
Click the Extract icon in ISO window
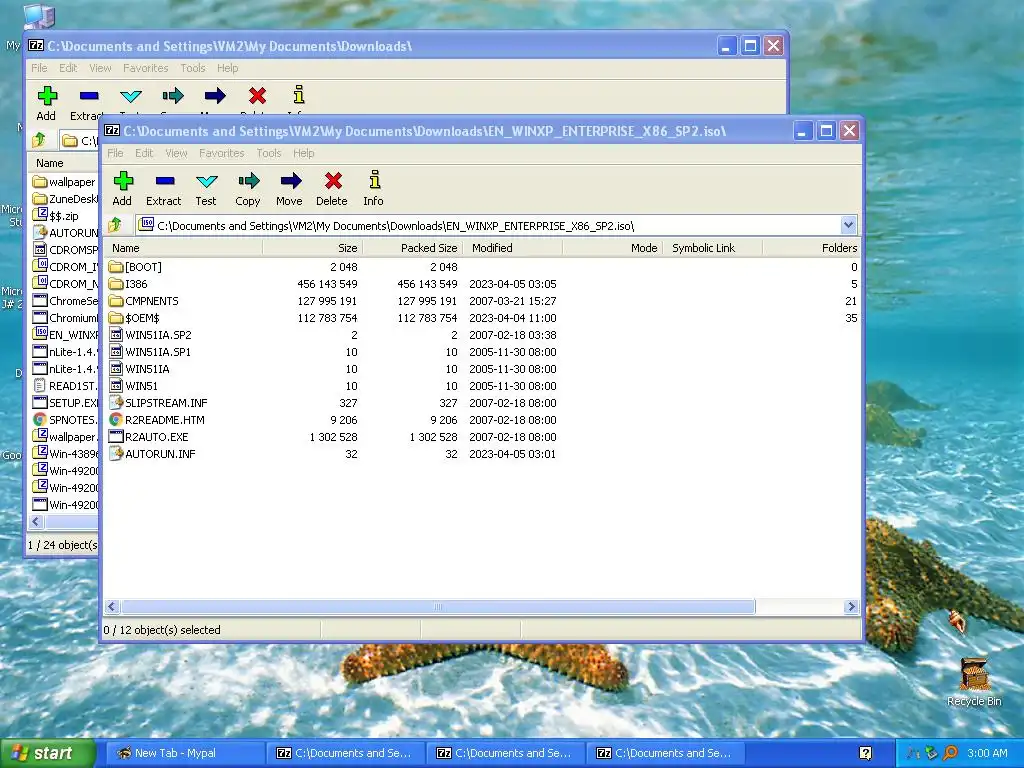tap(165, 181)
